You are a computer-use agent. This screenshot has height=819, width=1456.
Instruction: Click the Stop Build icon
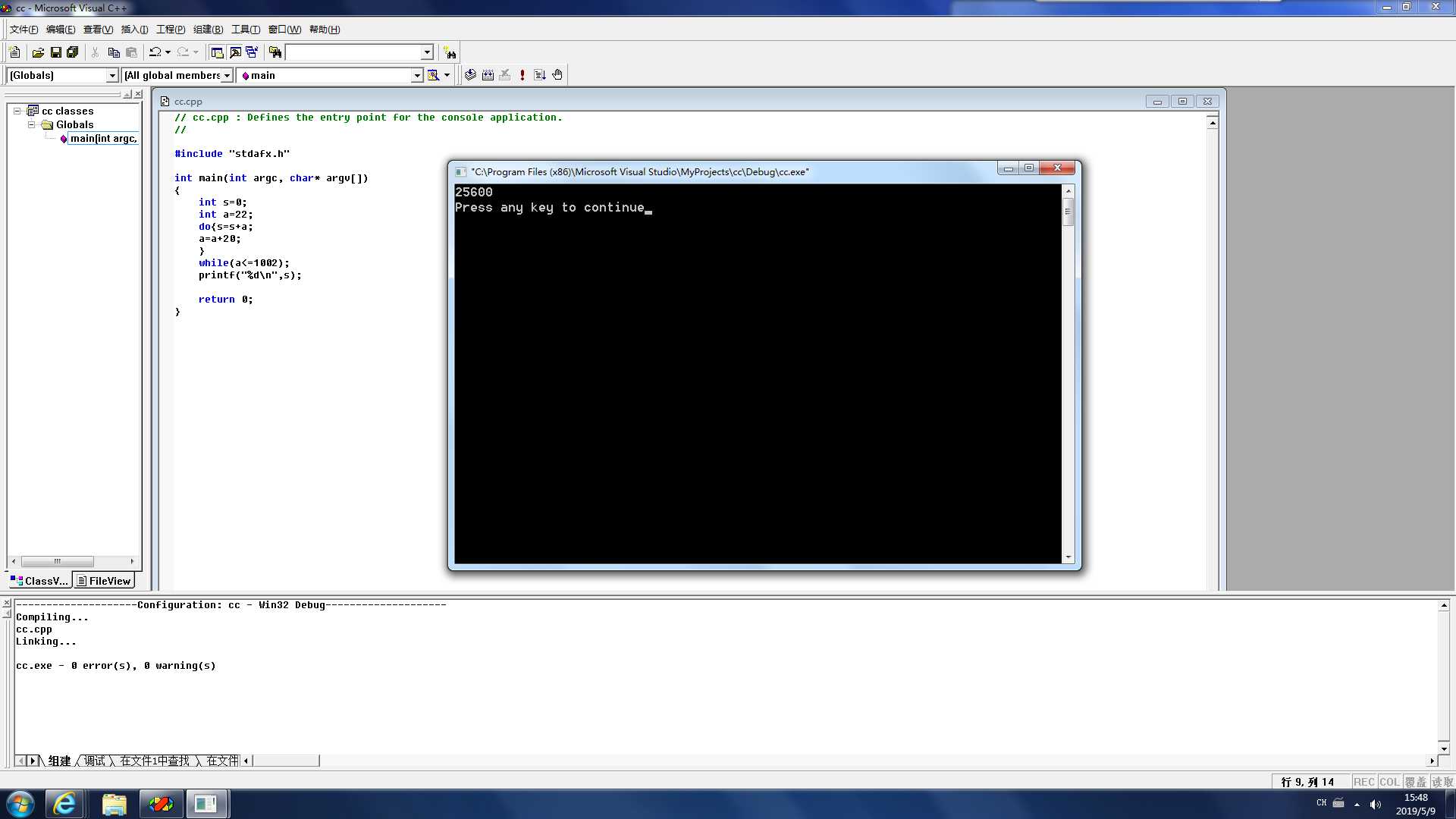[x=505, y=75]
